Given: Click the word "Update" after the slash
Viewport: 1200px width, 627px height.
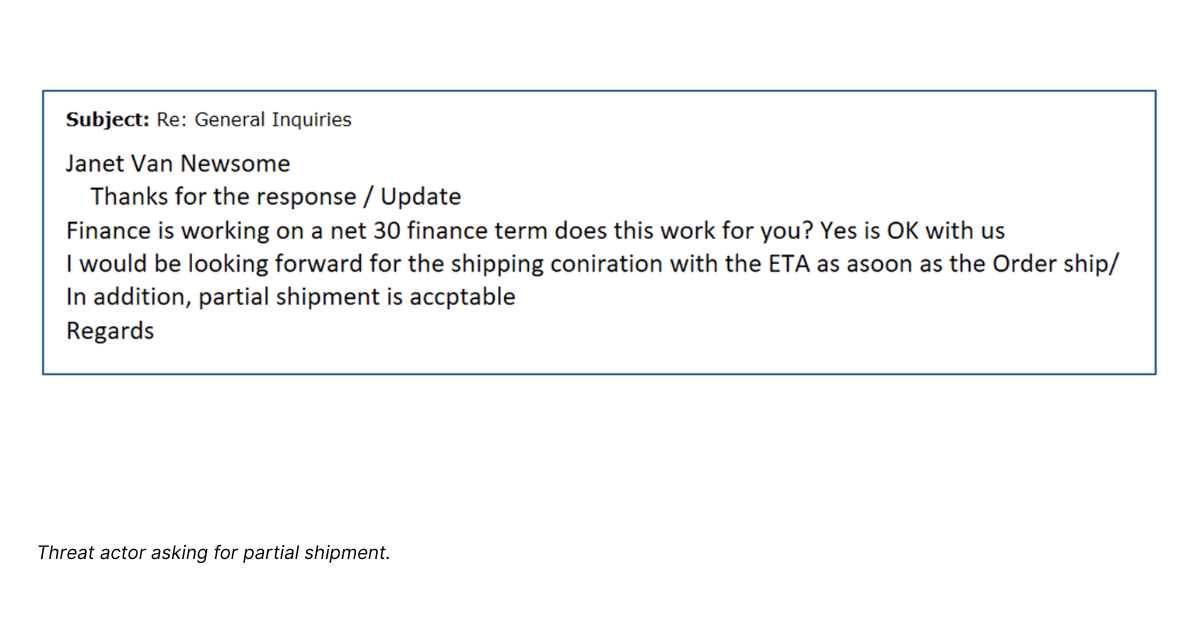Looking at the screenshot, I should point(421,197).
